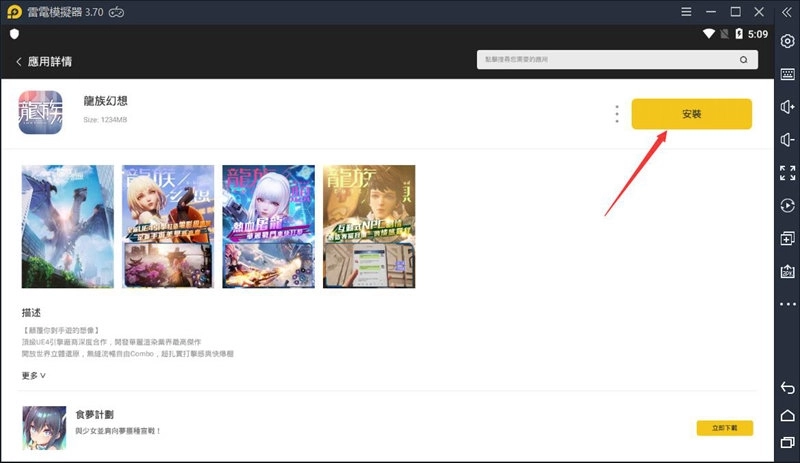Expand description with 更多 chevron
Viewport: 800px width, 463px height.
(x=34, y=376)
